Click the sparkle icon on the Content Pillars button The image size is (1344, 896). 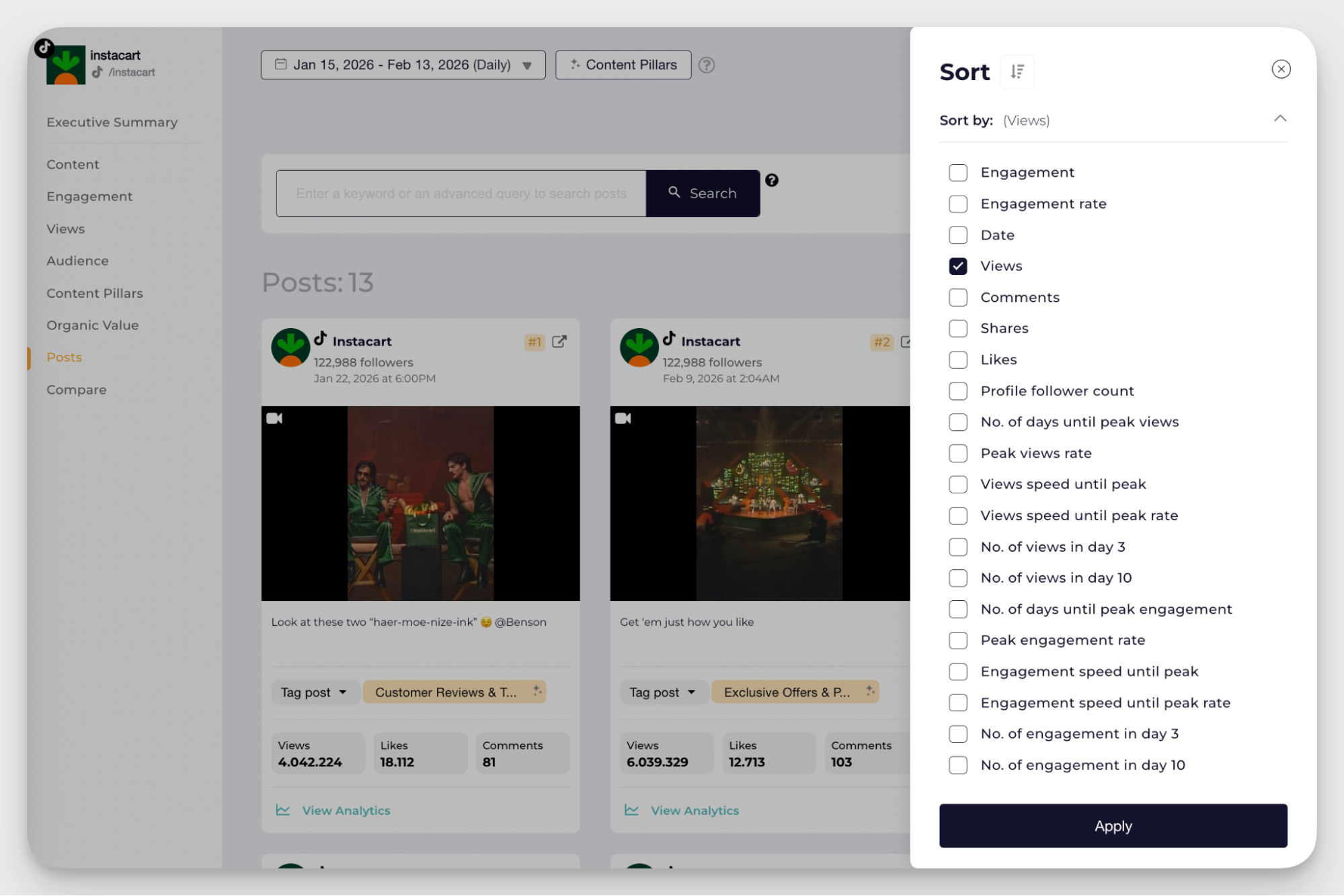click(x=575, y=65)
